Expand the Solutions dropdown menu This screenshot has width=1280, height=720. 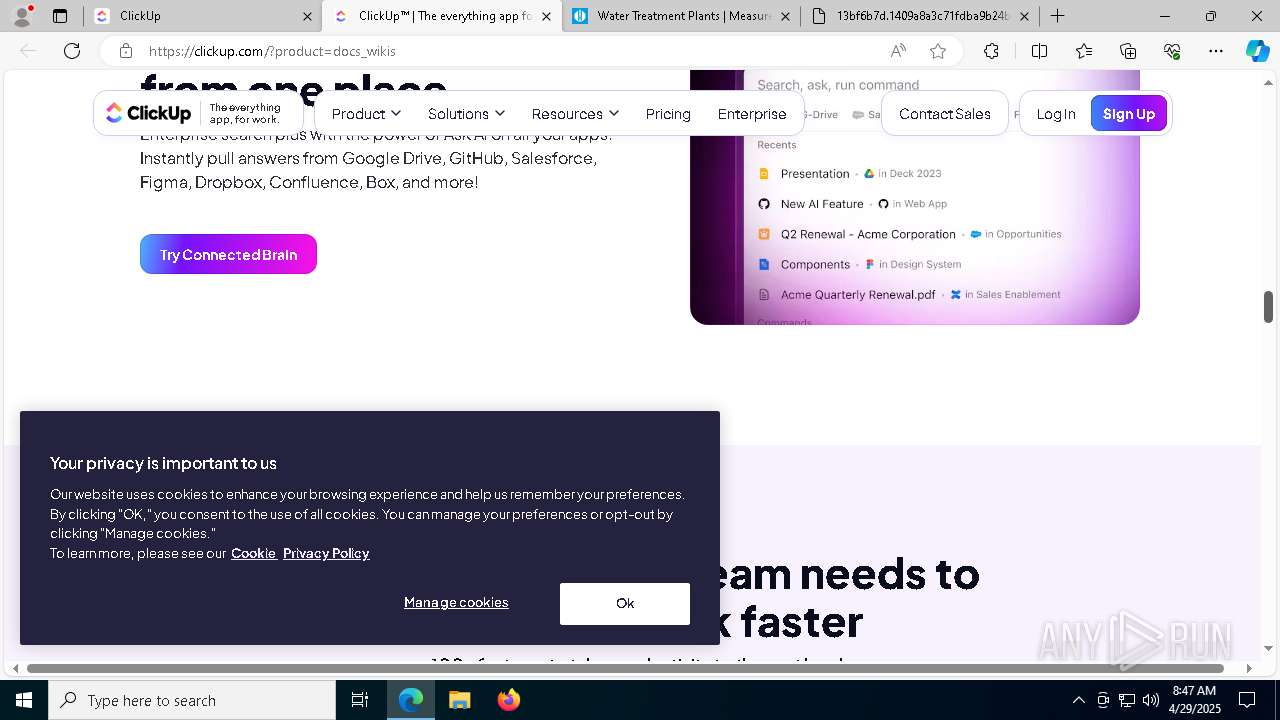466,114
